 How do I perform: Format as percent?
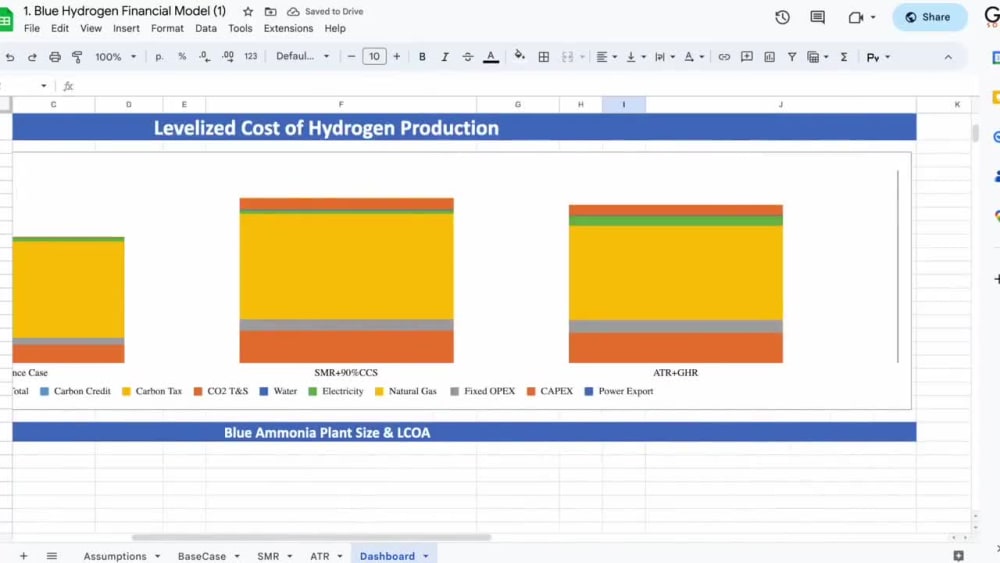pos(182,57)
